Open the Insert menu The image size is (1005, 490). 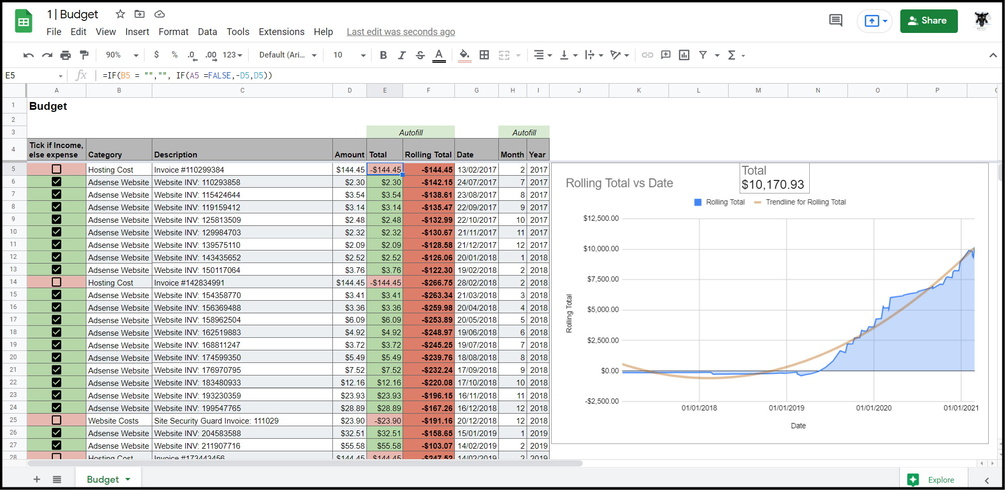click(137, 31)
